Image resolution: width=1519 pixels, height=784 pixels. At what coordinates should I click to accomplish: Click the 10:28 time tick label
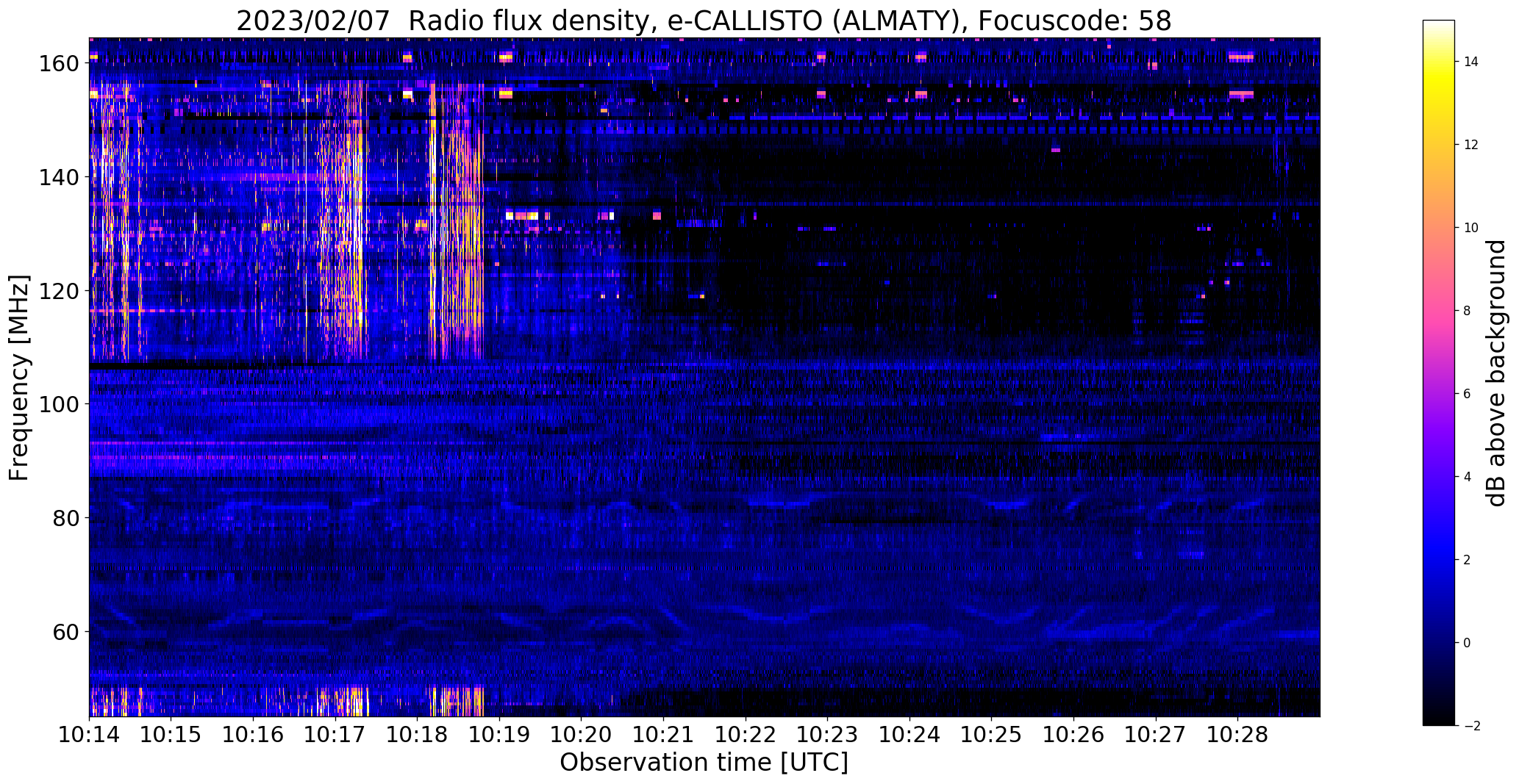point(1237,735)
